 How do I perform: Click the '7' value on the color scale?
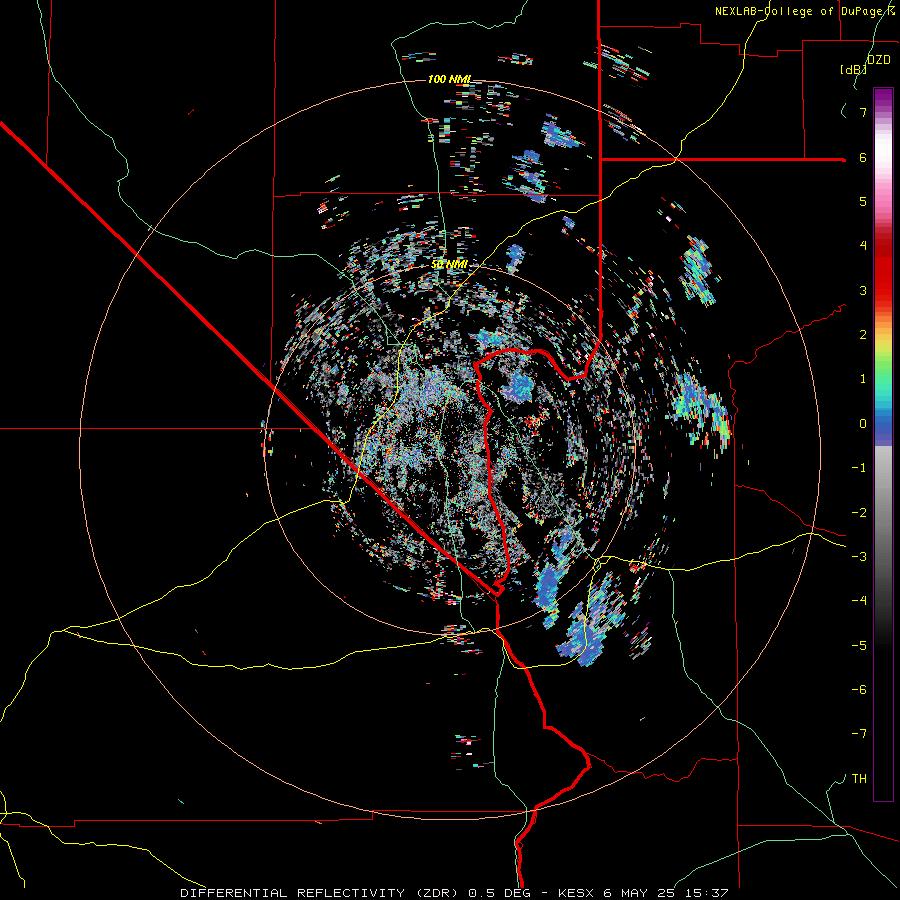click(863, 112)
